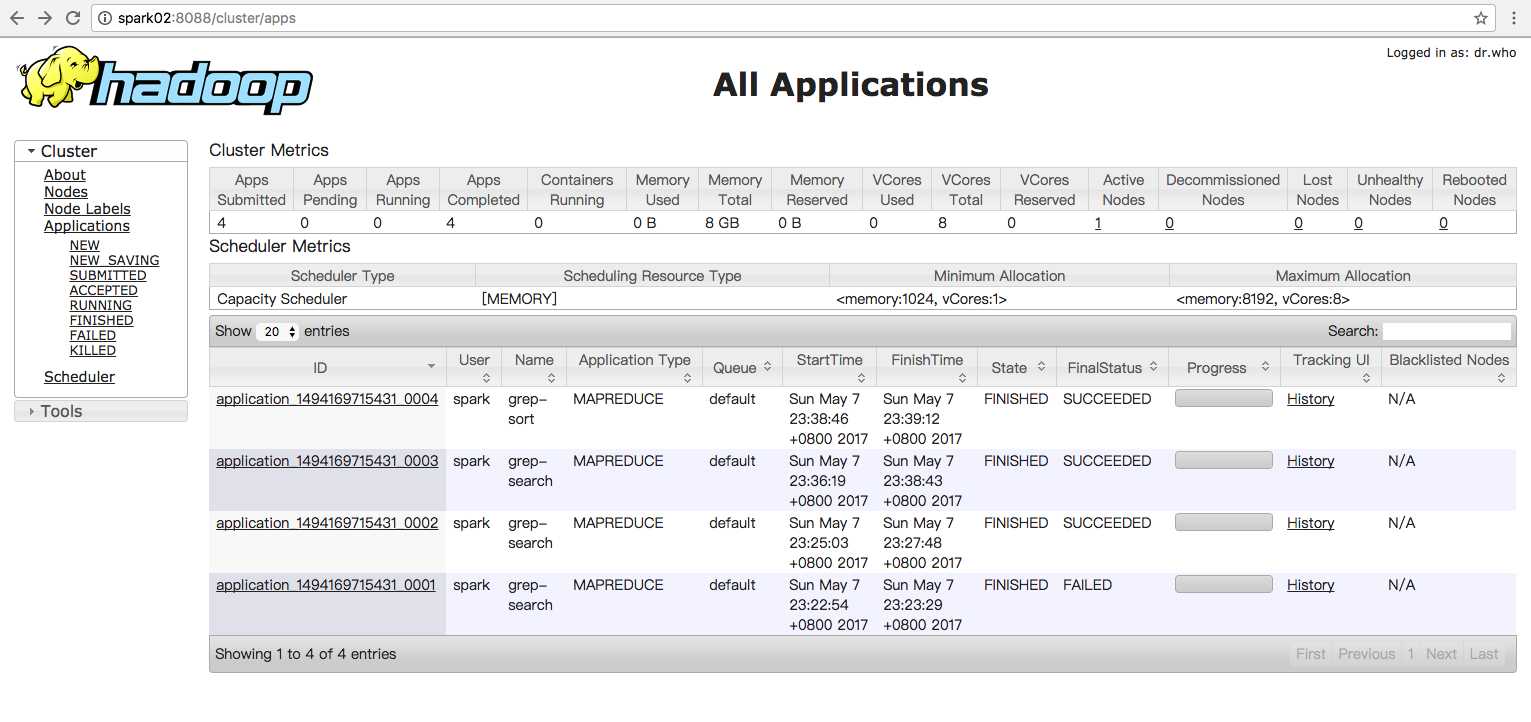This screenshot has height=722, width=1531.
Task: Open the Nodes link in sidebar
Action: [66, 192]
